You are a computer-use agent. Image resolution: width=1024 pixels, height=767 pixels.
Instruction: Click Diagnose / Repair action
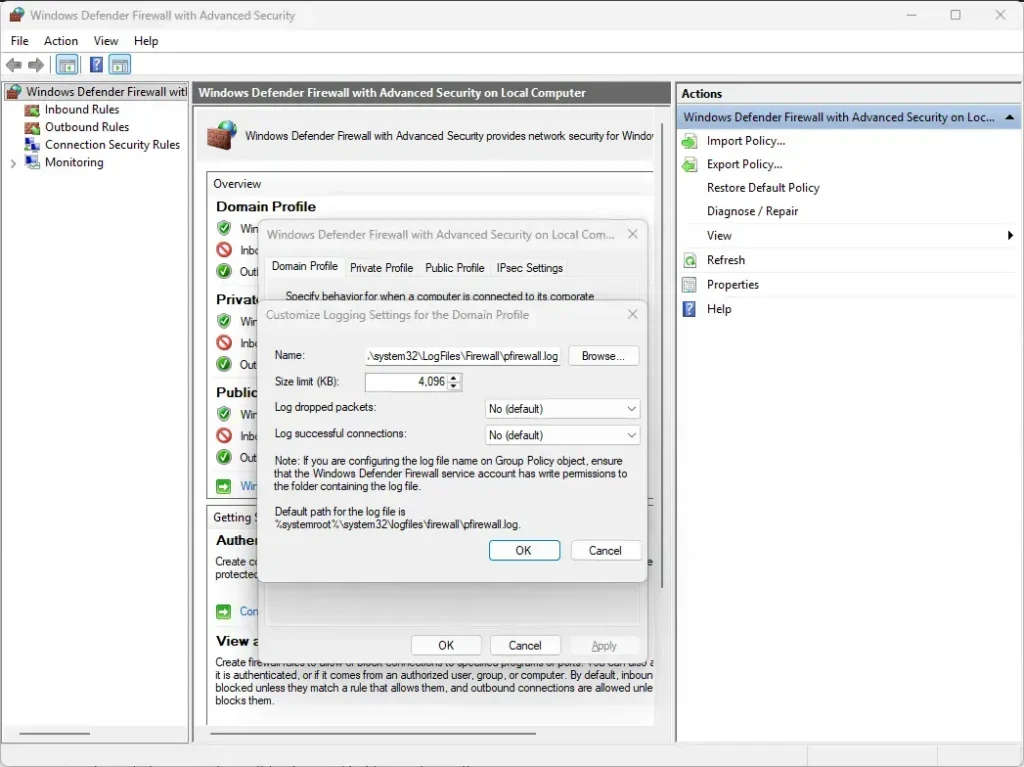click(752, 212)
